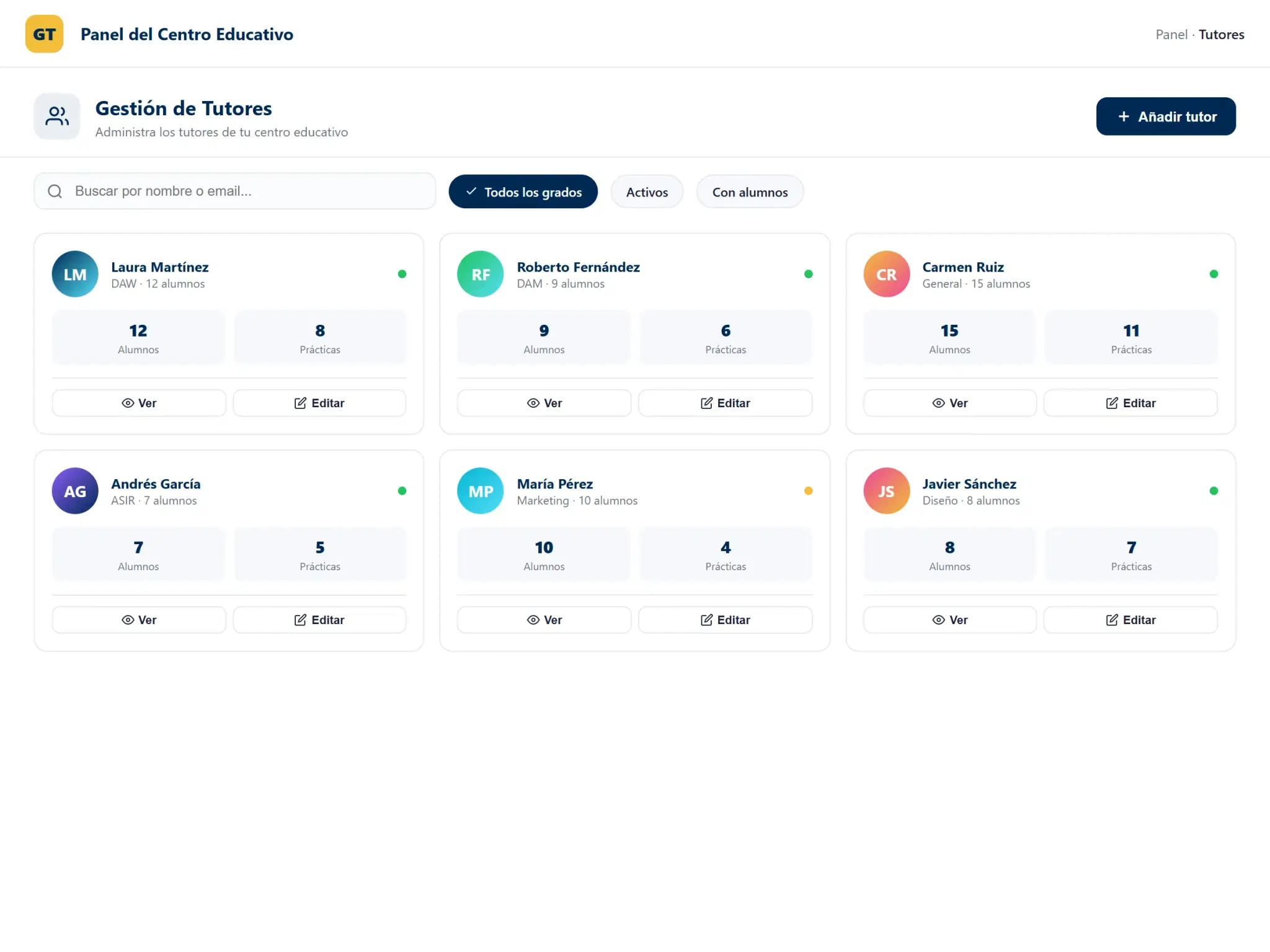Select Carmen Ruiz's CR avatar
The height and width of the screenshot is (952, 1270).
pyautogui.click(x=887, y=274)
